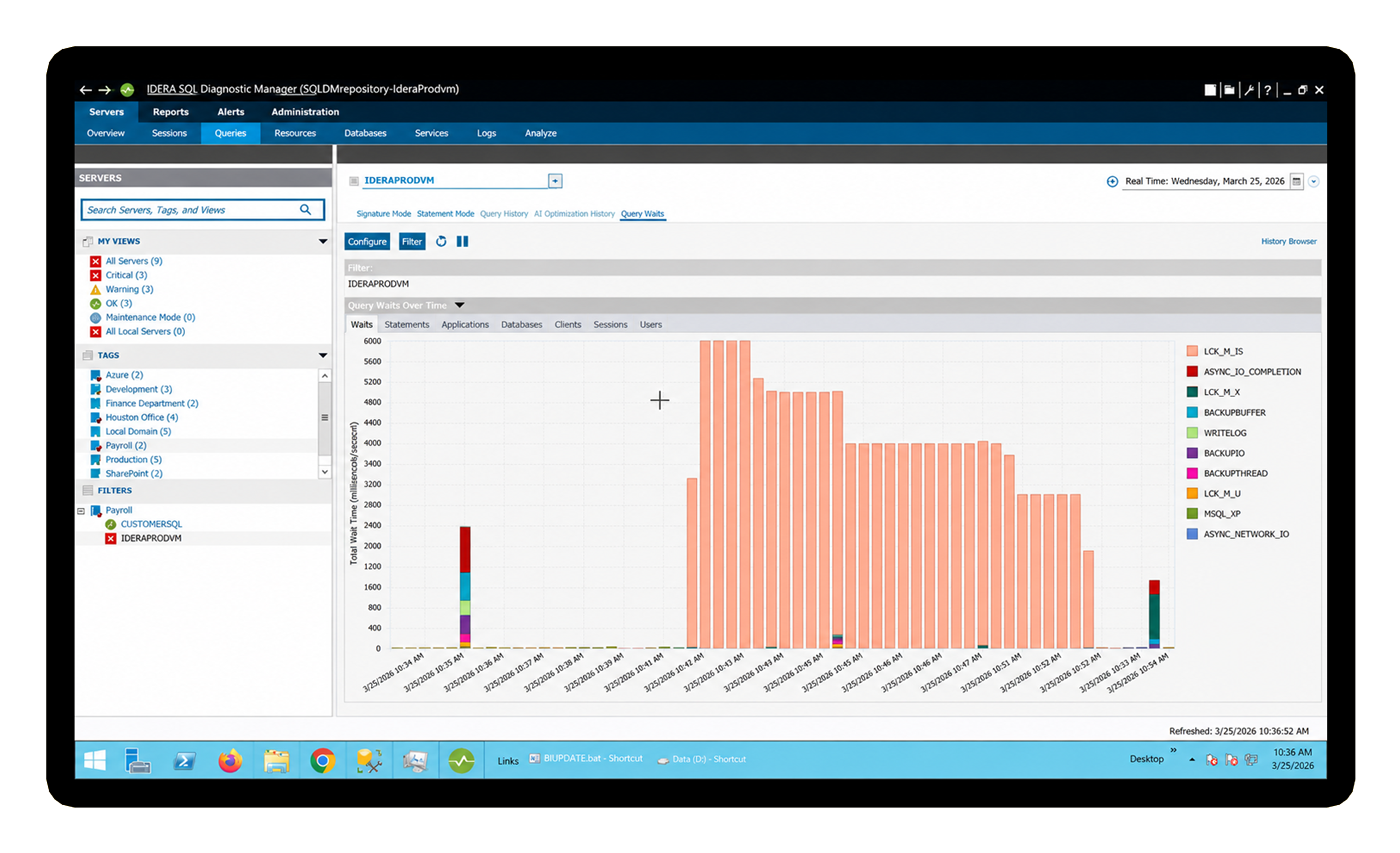Open the calendar date picker icon
Image resolution: width=1400 pixels, height=853 pixels.
click(1296, 181)
